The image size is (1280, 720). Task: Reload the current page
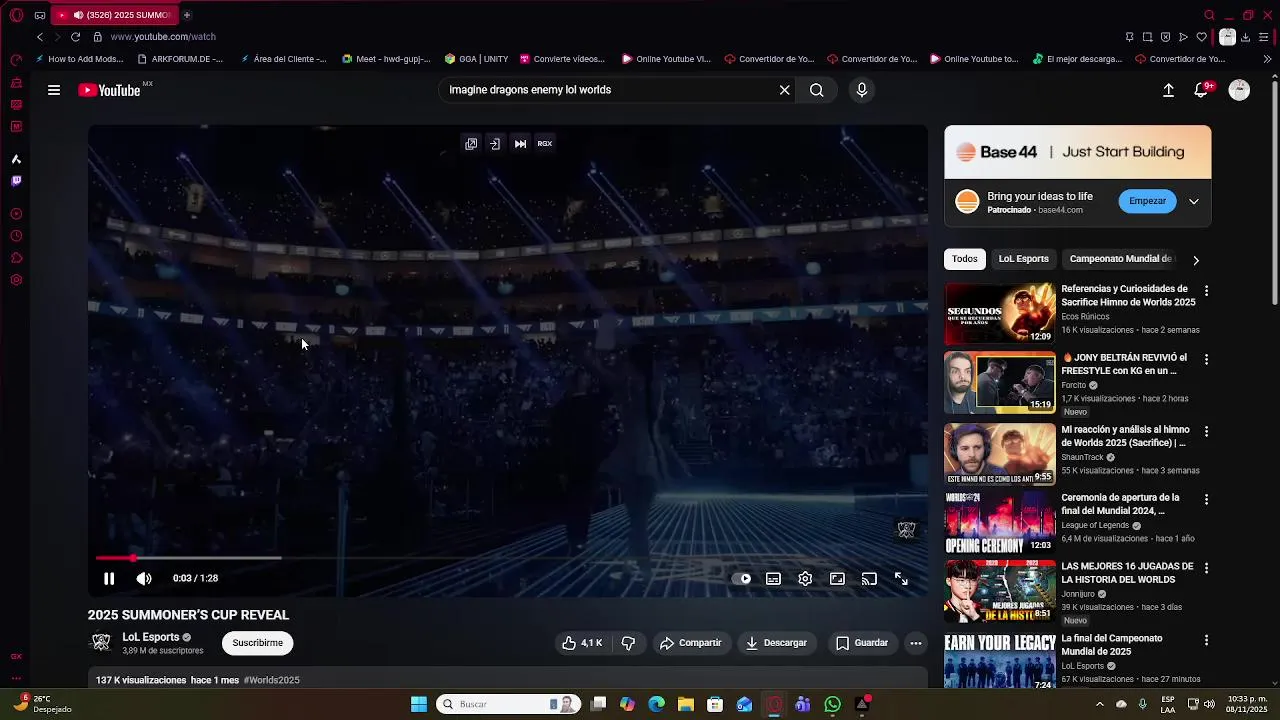click(x=75, y=37)
